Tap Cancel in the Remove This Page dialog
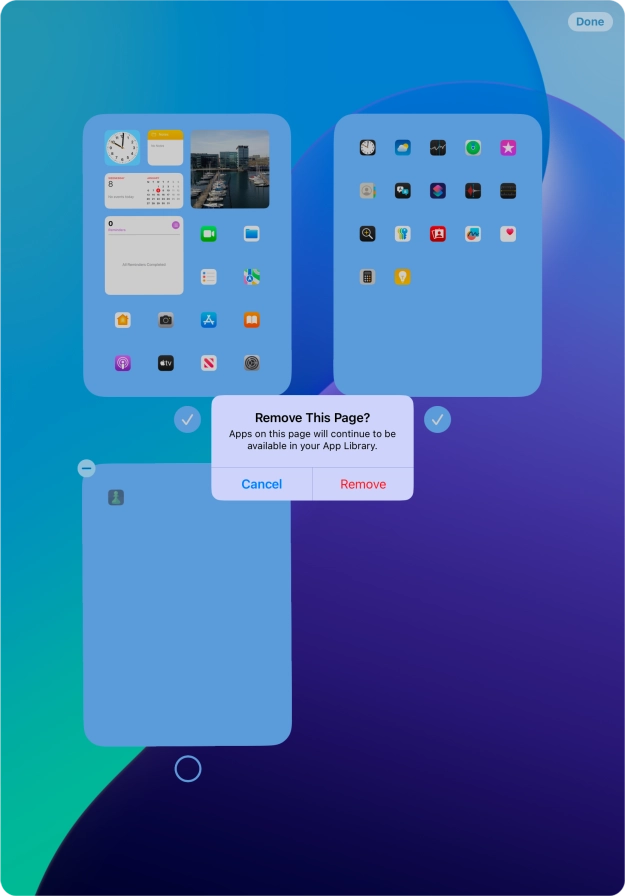Viewport: 625px width, 896px height. (x=261, y=484)
